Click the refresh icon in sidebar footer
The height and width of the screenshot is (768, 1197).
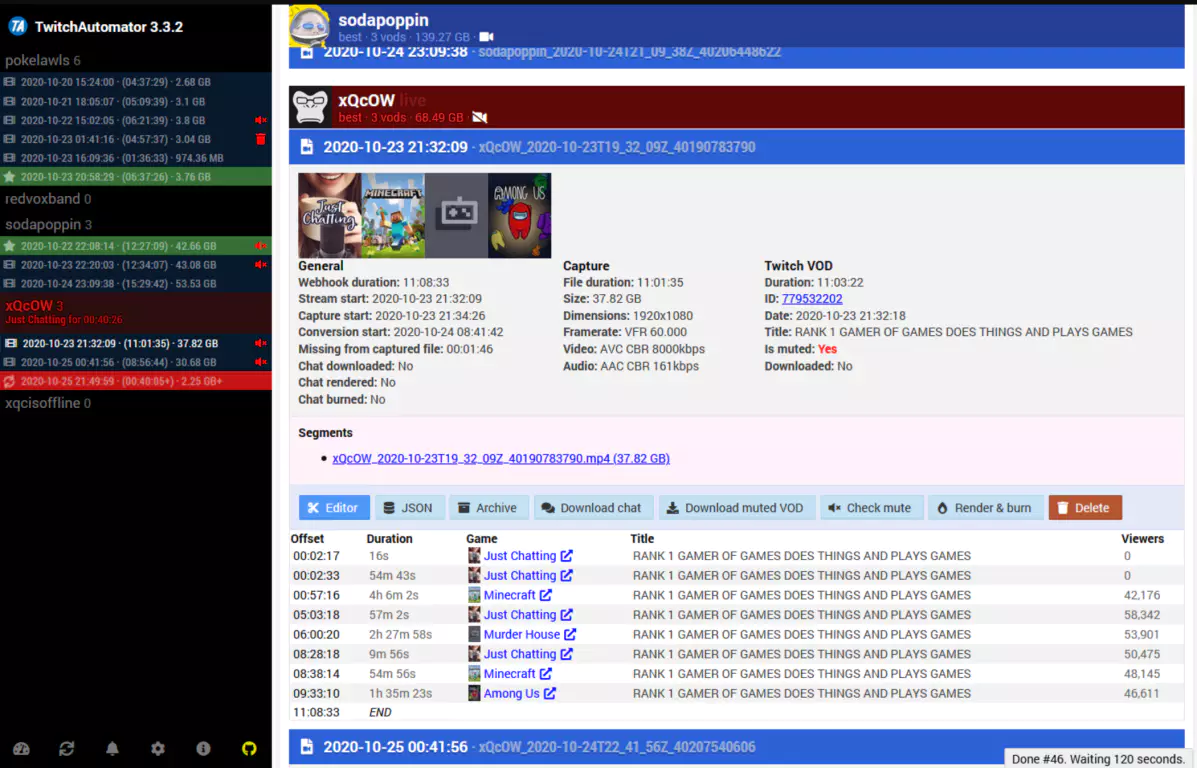point(67,748)
